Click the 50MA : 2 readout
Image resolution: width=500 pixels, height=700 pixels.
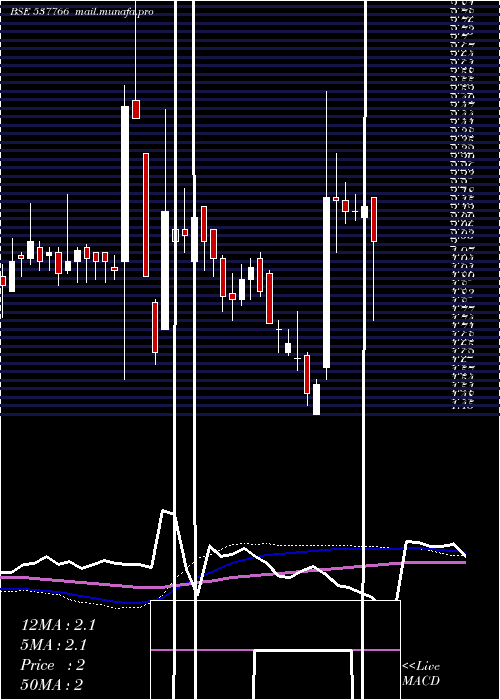click(x=52, y=685)
